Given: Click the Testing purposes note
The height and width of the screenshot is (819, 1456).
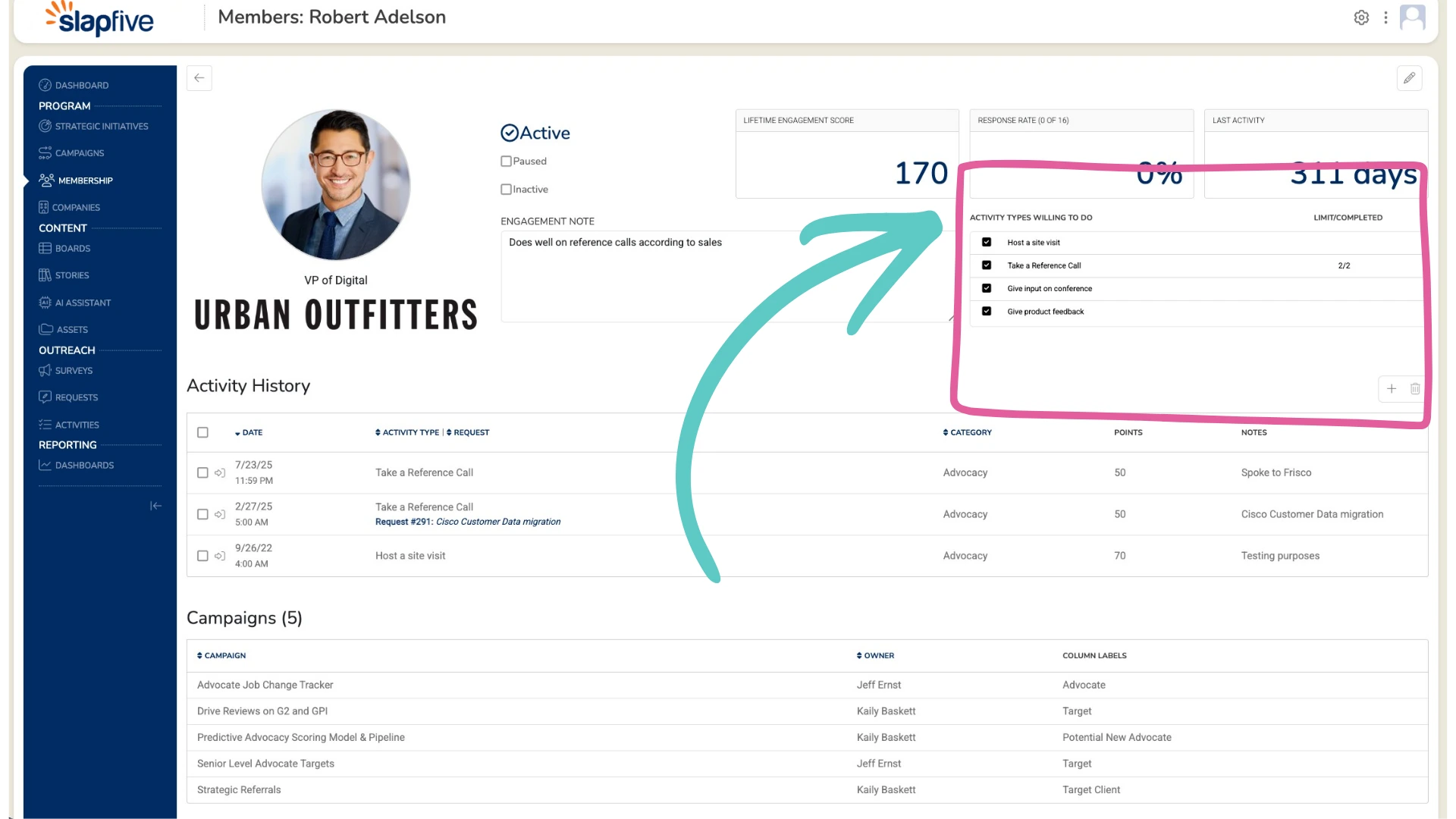Looking at the screenshot, I should click(1280, 556).
